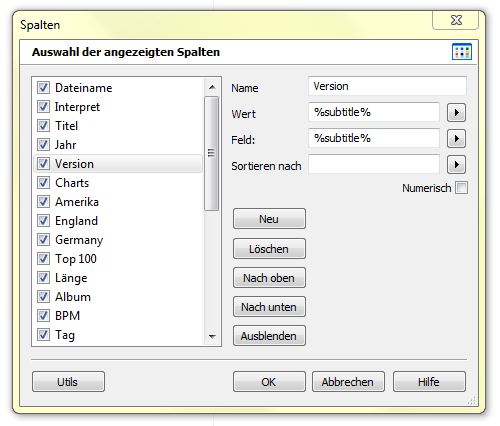
Task: Uncheck the Charts column checkbox
Action: coord(43,183)
